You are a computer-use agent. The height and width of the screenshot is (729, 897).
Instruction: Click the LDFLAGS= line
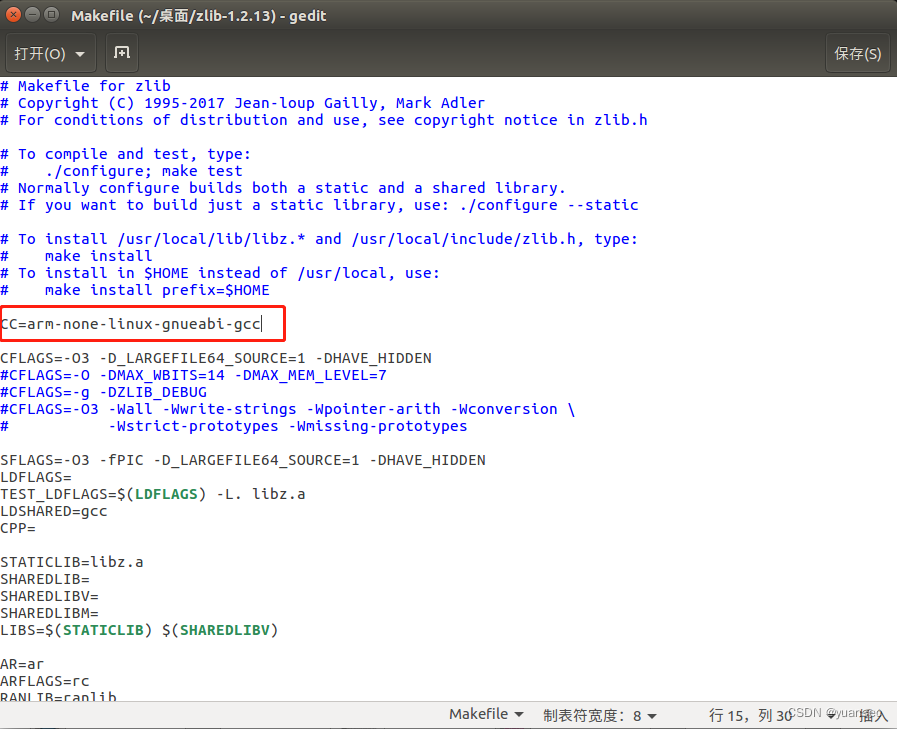click(x=36, y=477)
